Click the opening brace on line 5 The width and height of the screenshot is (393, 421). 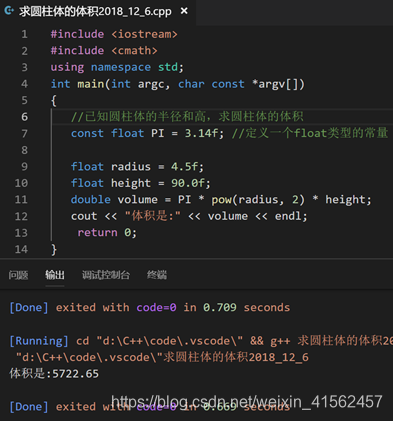54,100
